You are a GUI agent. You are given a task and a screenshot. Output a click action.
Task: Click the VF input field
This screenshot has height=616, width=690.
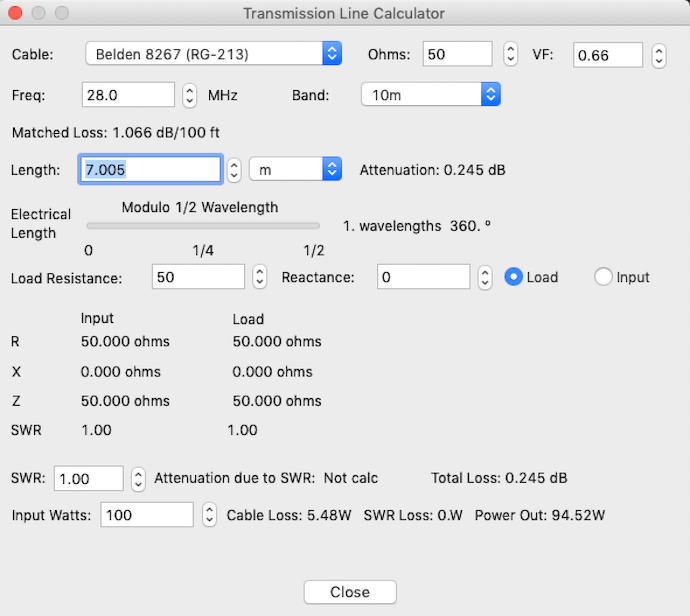(x=608, y=55)
